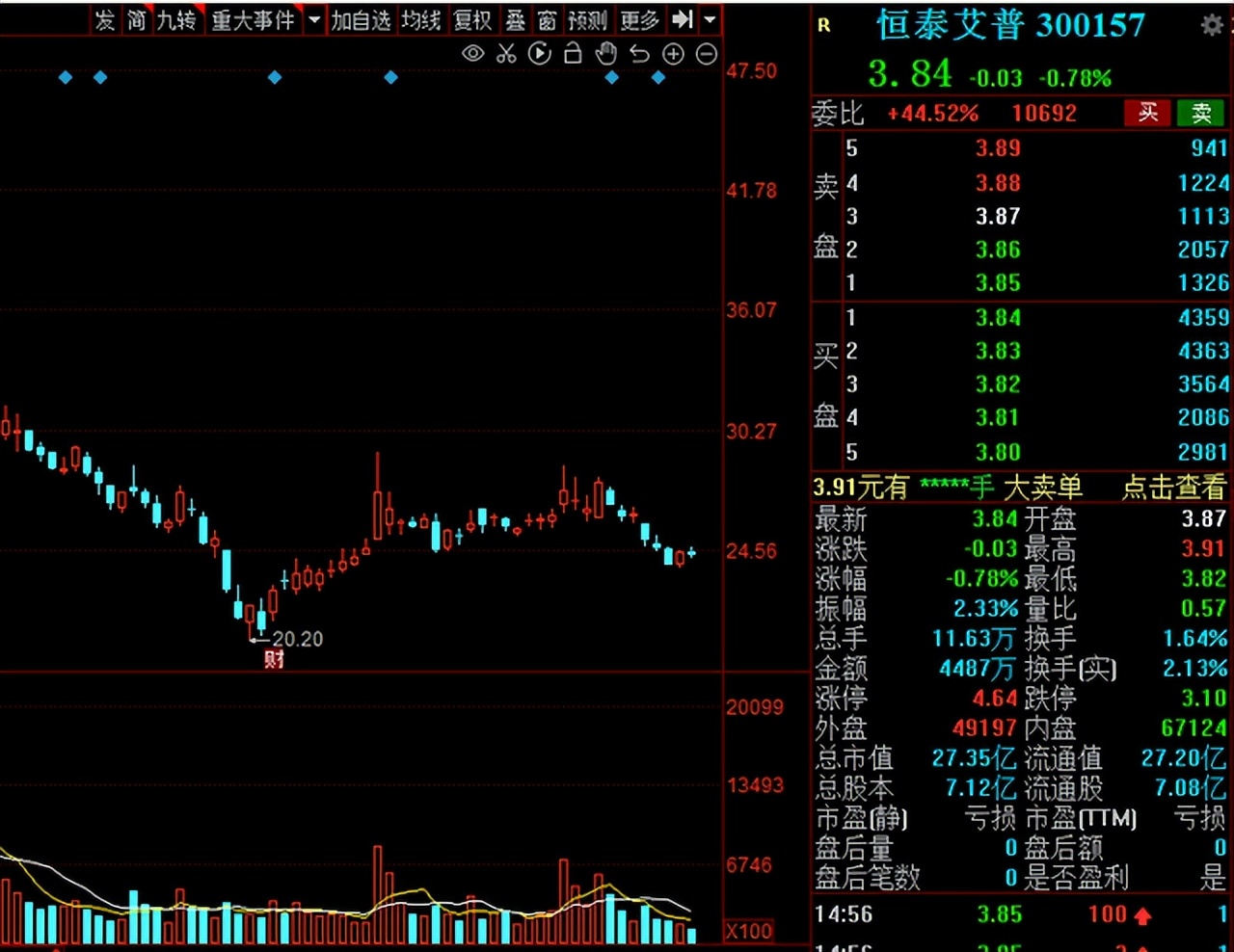The image size is (1234, 952).
Task: Select buy level 2 price 3.83
Action: click(x=998, y=351)
